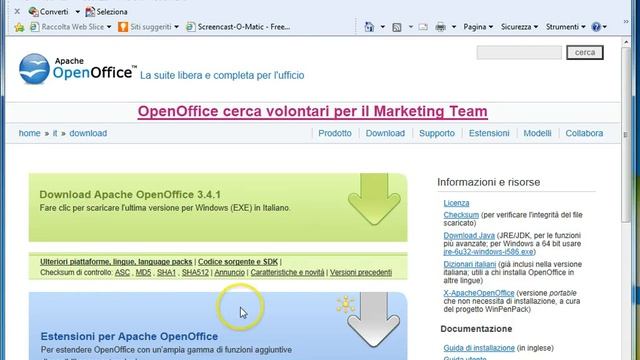Expand the feeds dropdown arrow
640x360 pixels.
[411, 27]
